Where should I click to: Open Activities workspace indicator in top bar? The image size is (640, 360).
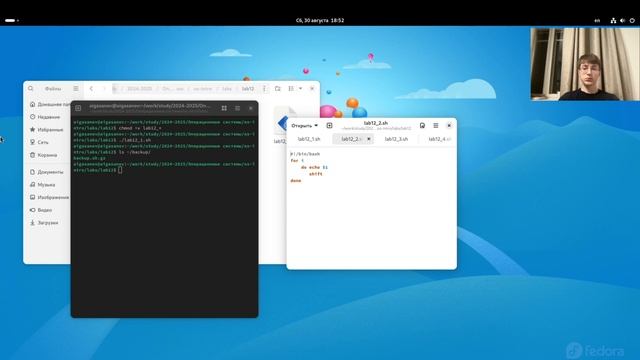[12, 20]
